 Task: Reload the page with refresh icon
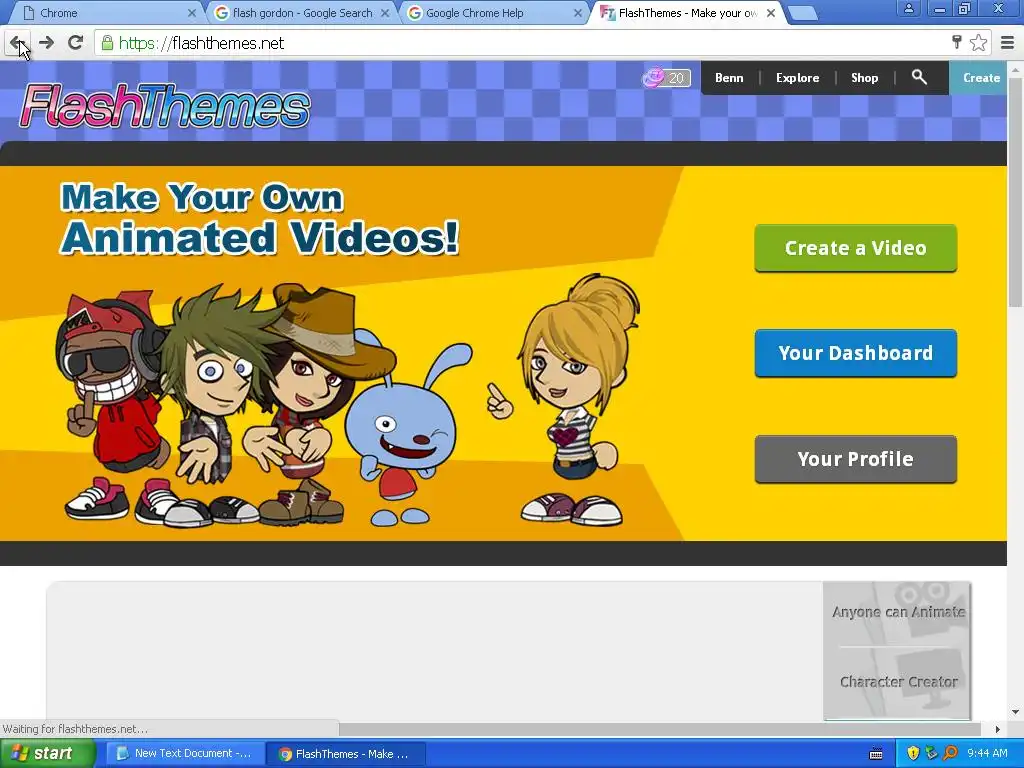click(x=76, y=43)
